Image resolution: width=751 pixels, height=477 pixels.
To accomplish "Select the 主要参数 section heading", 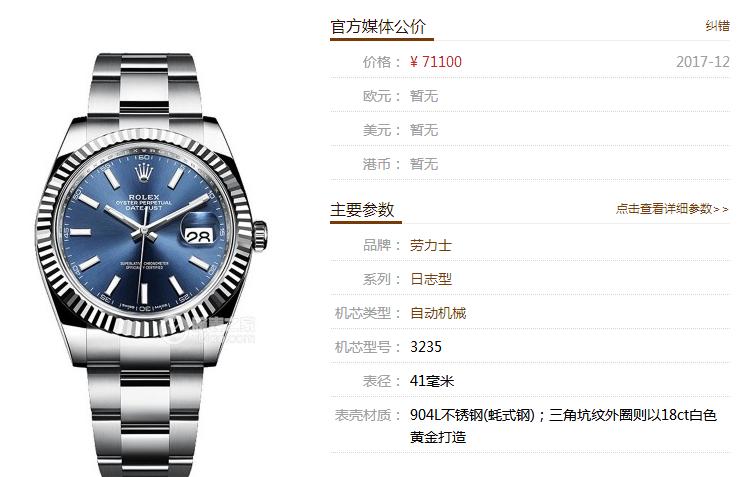I will point(362,210).
